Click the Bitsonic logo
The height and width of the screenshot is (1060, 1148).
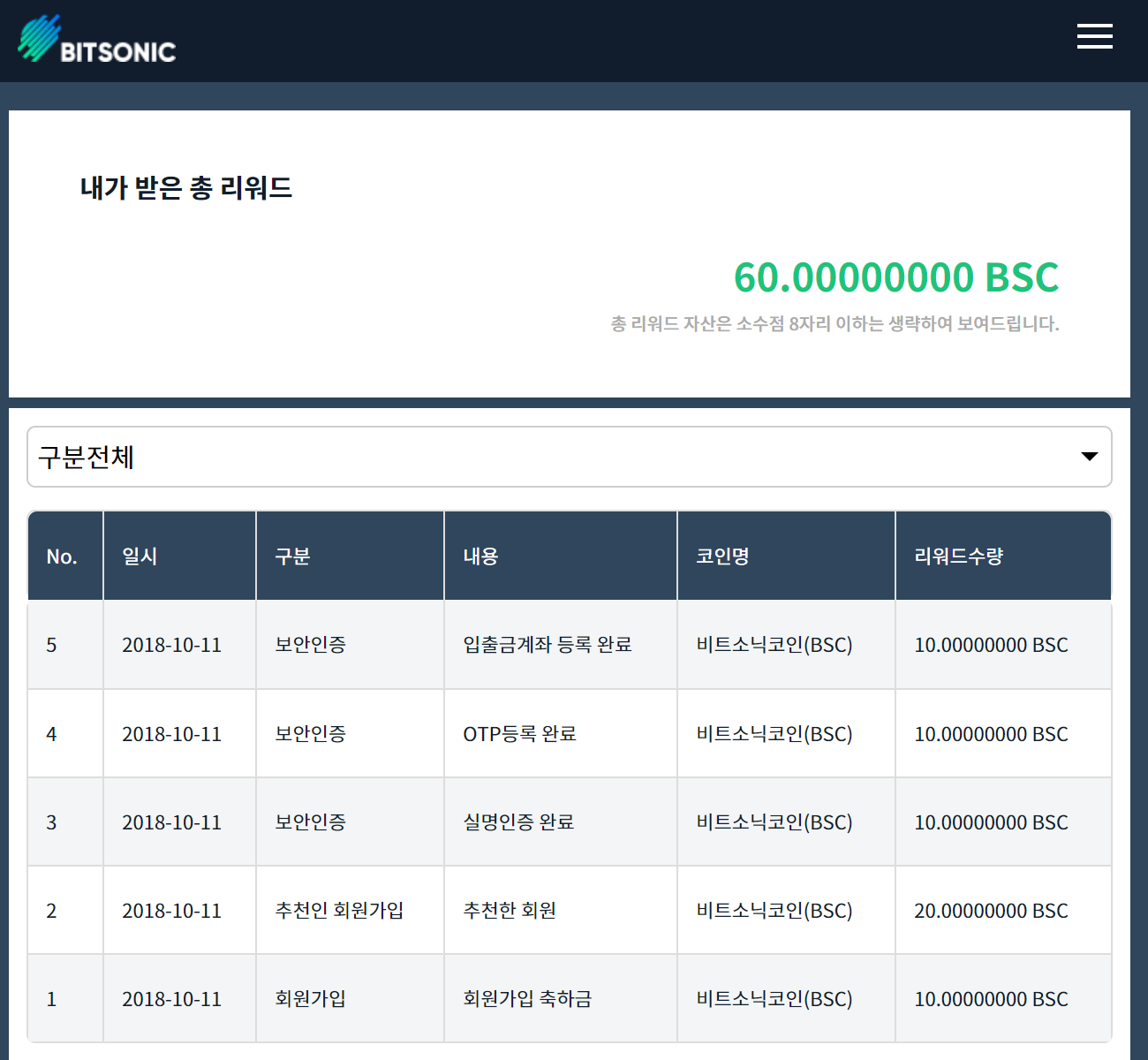(97, 39)
